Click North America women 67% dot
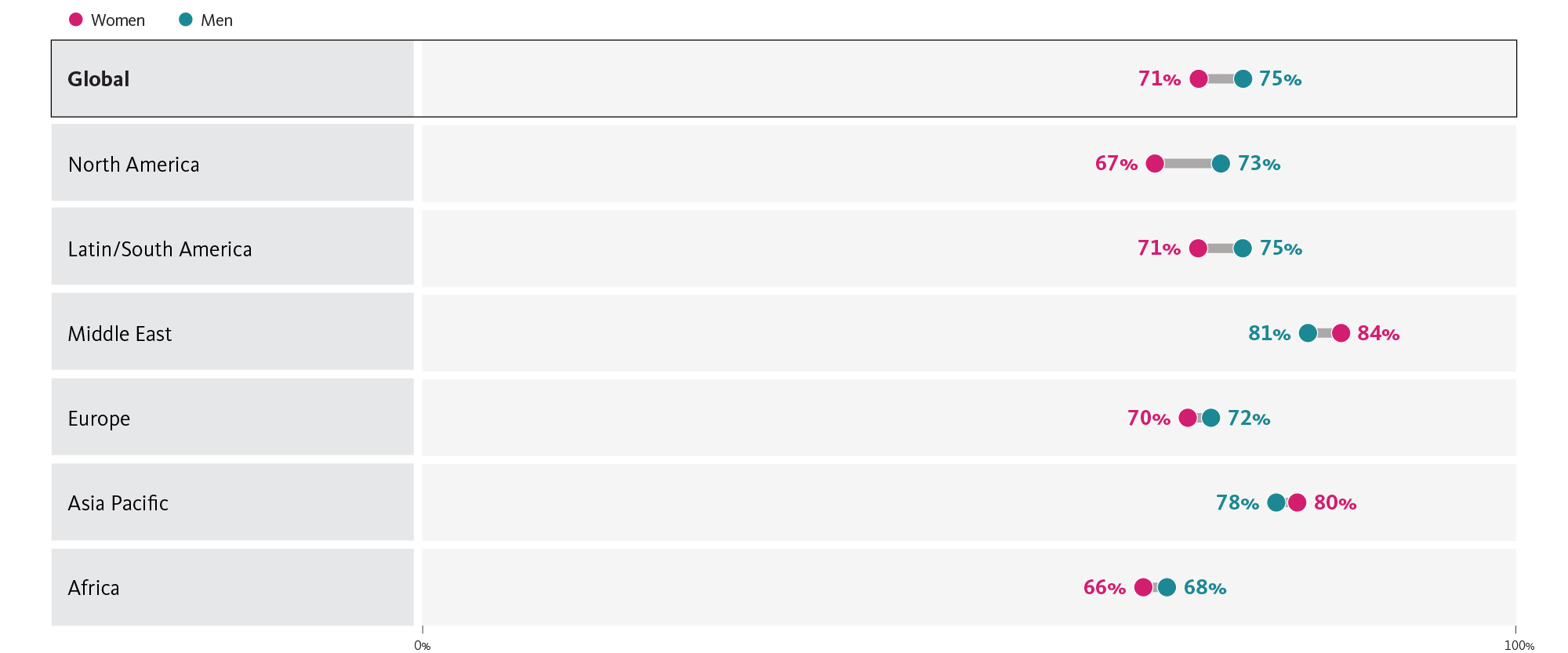Image resolution: width=1568 pixels, height=653 pixels. click(x=1155, y=164)
